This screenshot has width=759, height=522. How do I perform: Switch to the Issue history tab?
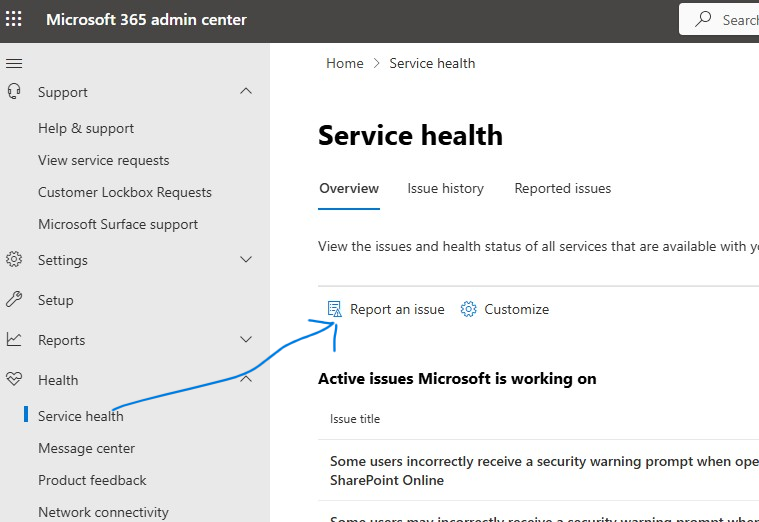(445, 188)
